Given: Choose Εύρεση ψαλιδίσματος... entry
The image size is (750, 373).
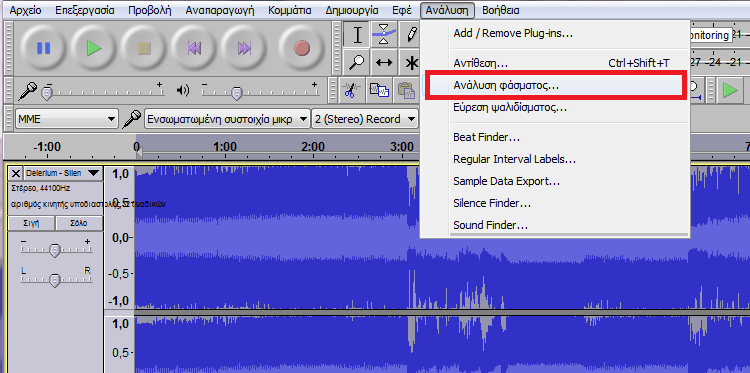Looking at the screenshot, I should click(x=555, y=108).
